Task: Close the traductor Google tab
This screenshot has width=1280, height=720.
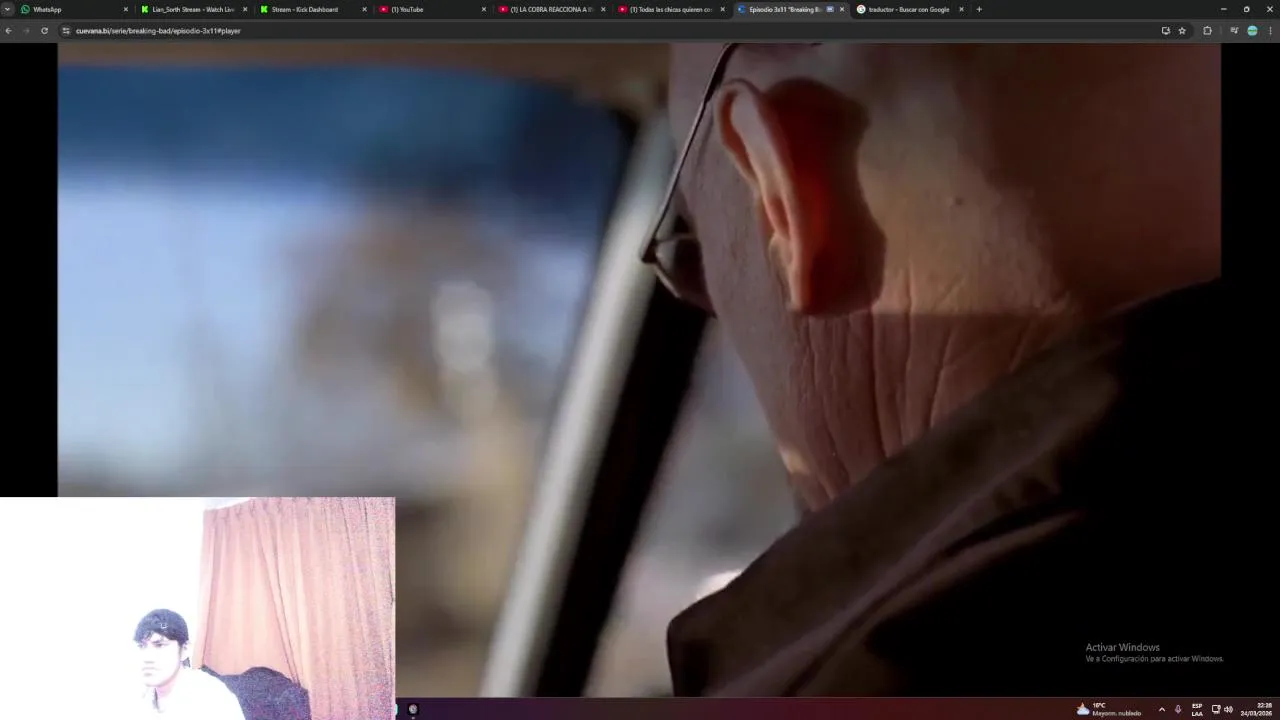Action: tap(961, 9)
